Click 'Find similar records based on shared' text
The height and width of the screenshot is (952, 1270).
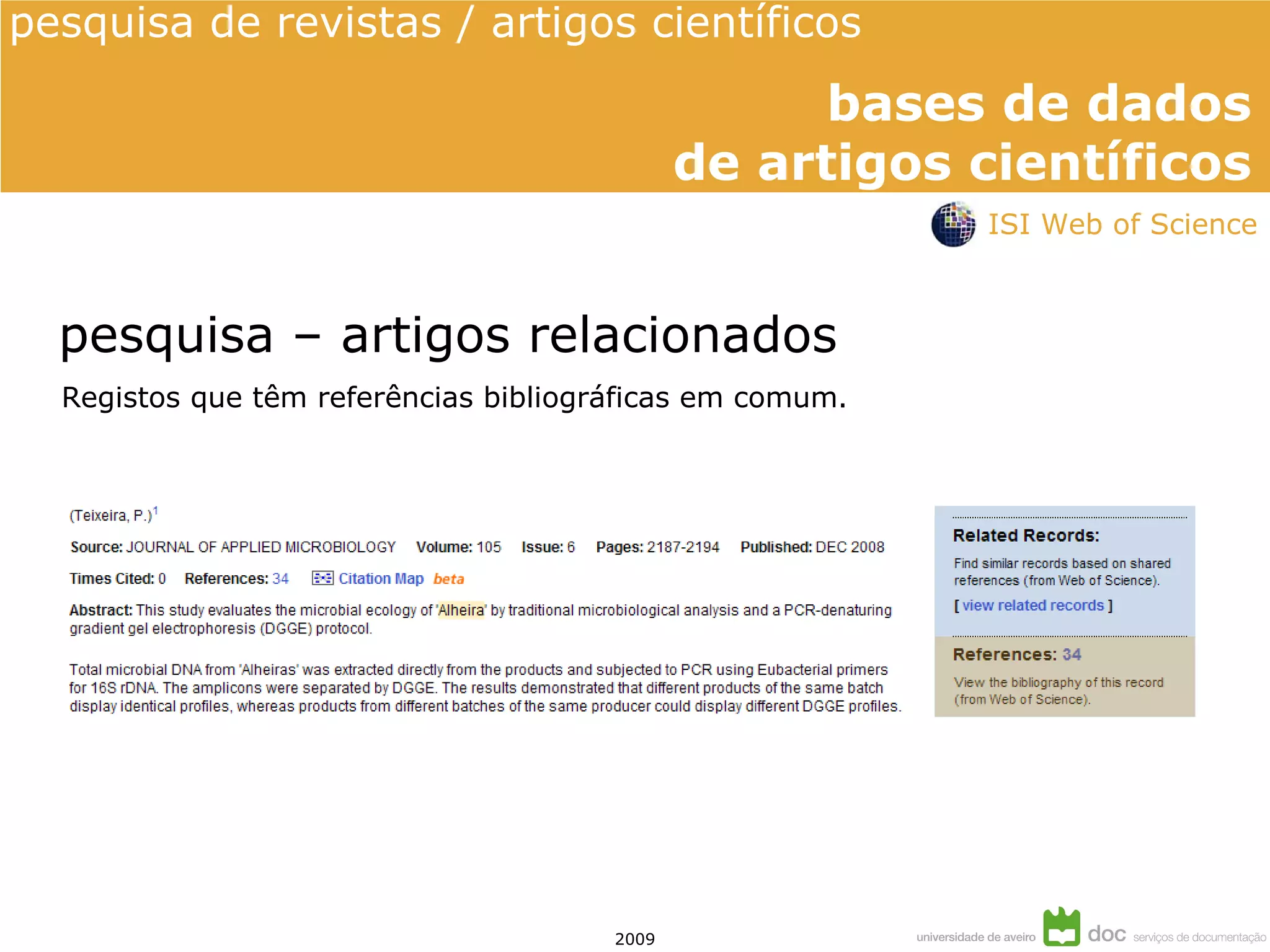tap(1062, 563)
